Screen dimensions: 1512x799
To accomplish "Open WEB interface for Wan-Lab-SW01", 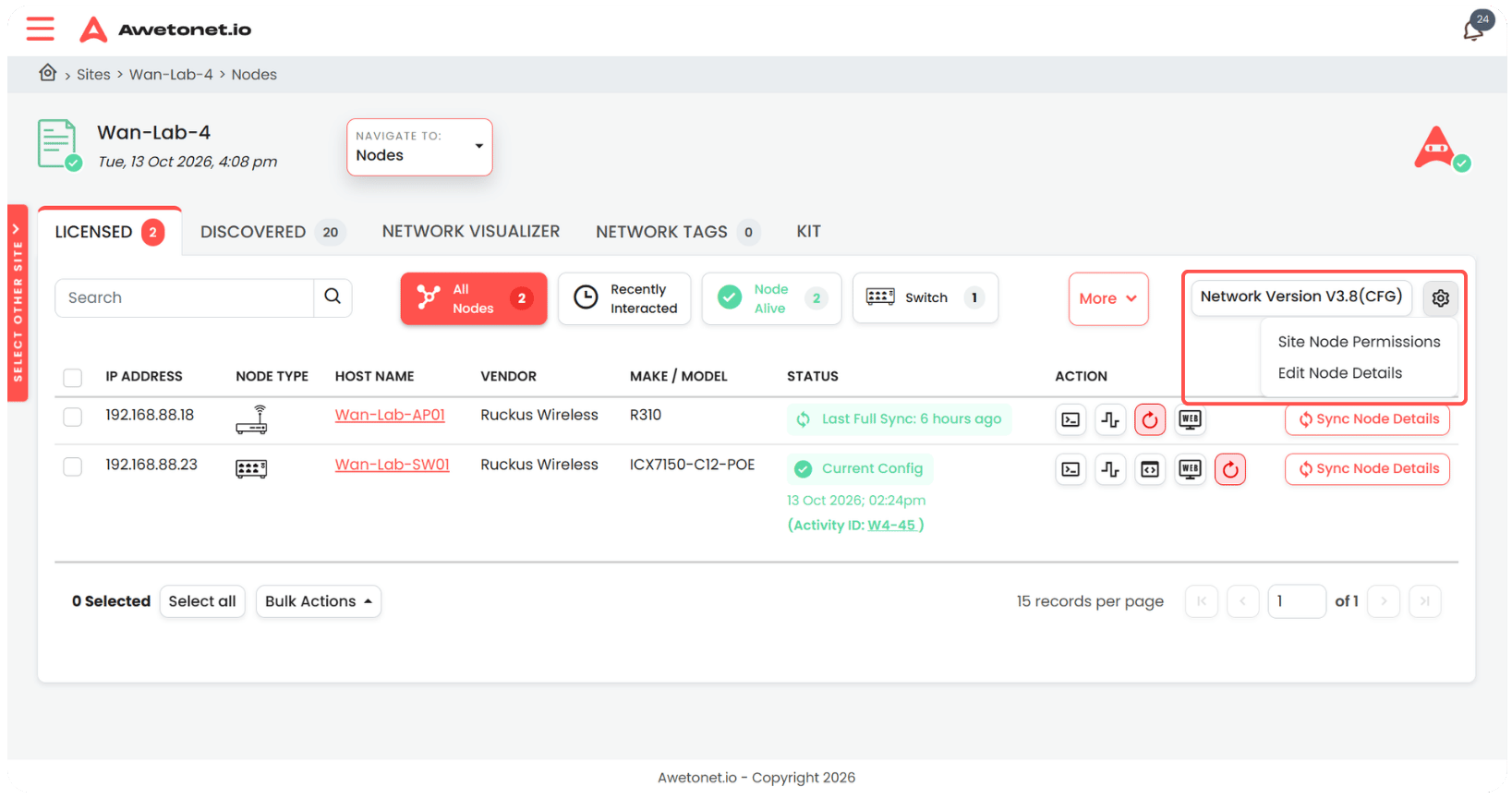I will (x=1191, y=469).
